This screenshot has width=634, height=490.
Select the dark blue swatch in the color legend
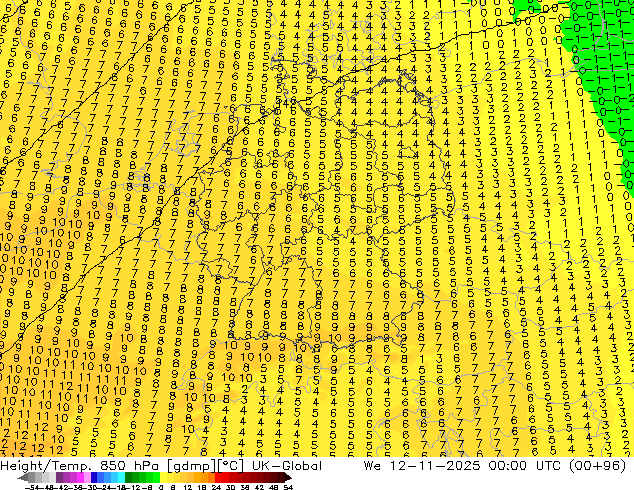[94, 477]
